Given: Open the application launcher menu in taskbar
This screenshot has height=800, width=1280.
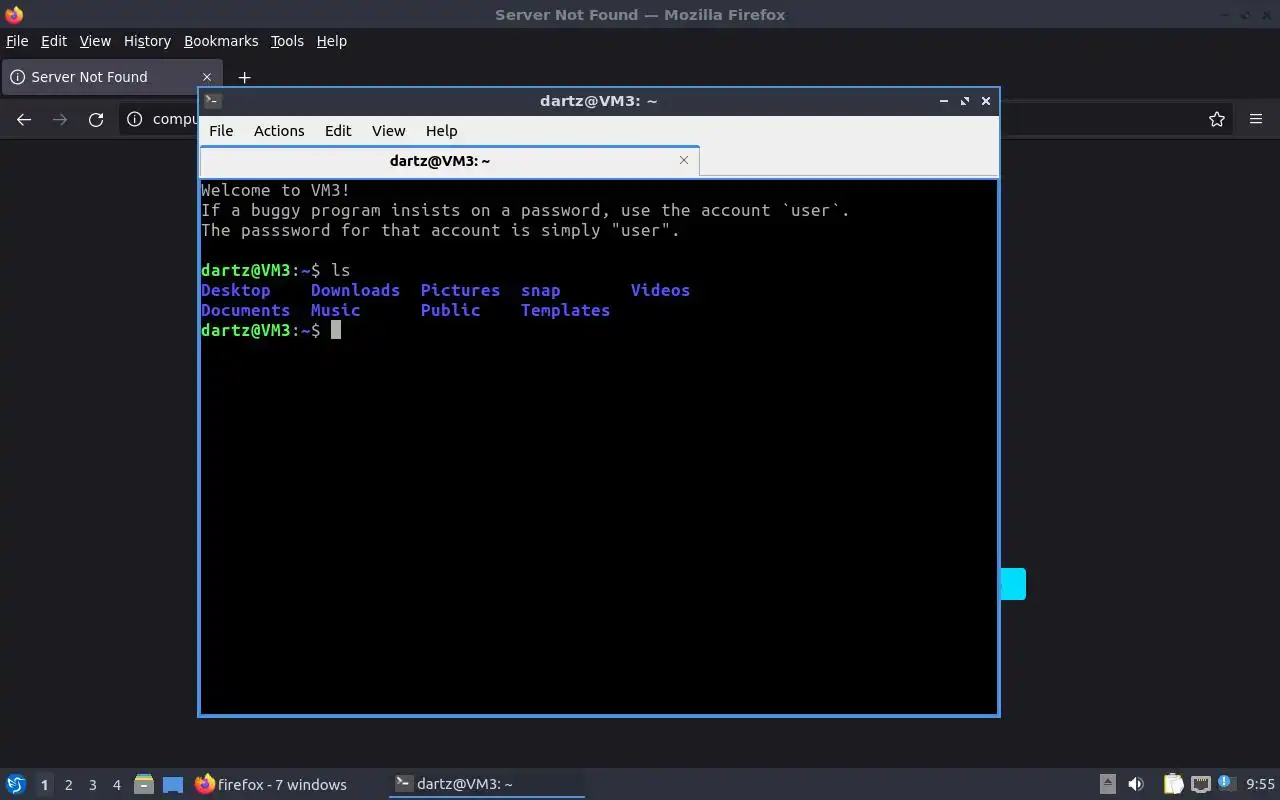Looking at the screenshot, I should coord(16,785).
